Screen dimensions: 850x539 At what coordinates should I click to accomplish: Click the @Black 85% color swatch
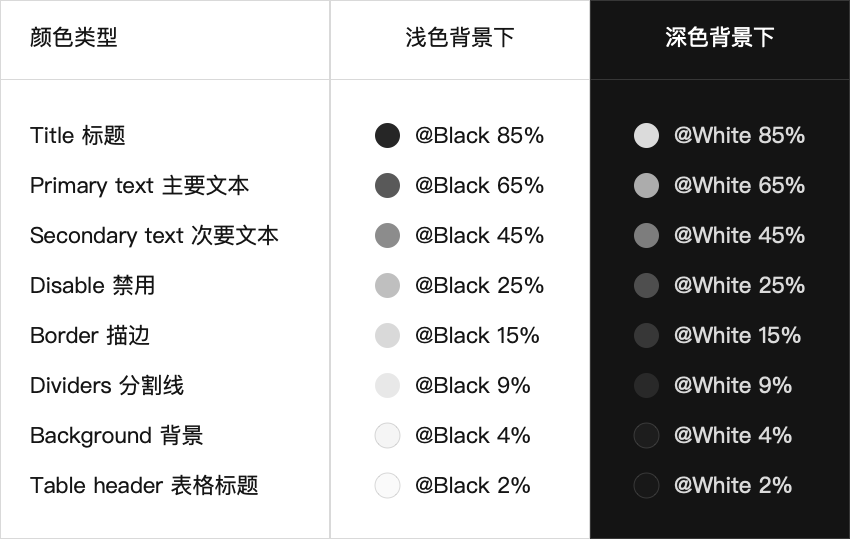pyautogui.click(x=387, y=136)
